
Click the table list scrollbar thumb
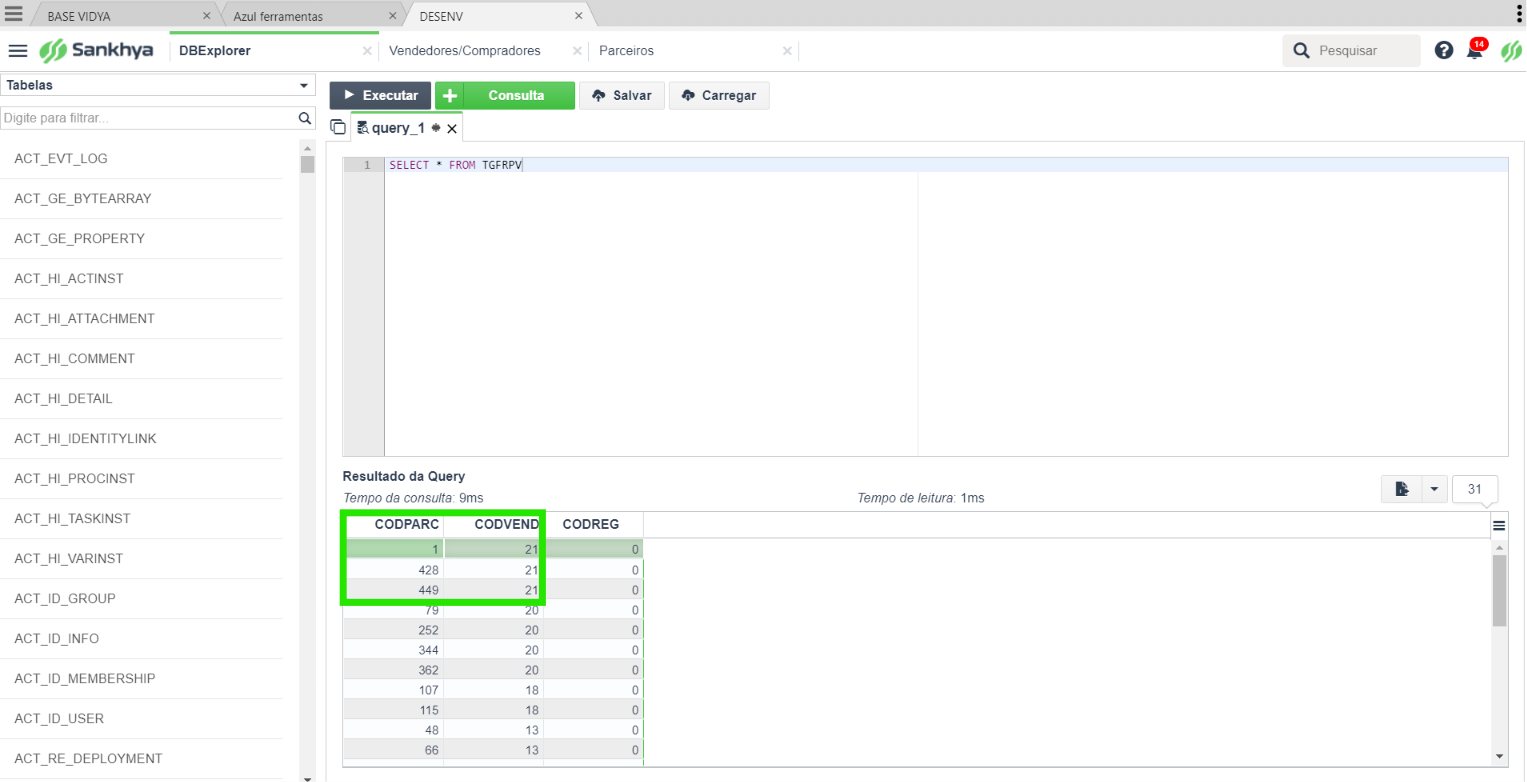pos(308,164)
